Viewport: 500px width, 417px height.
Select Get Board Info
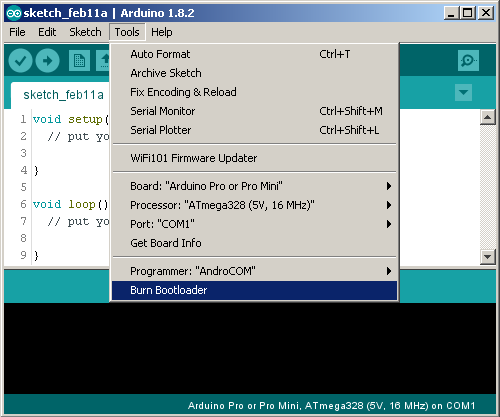(254, 243)
